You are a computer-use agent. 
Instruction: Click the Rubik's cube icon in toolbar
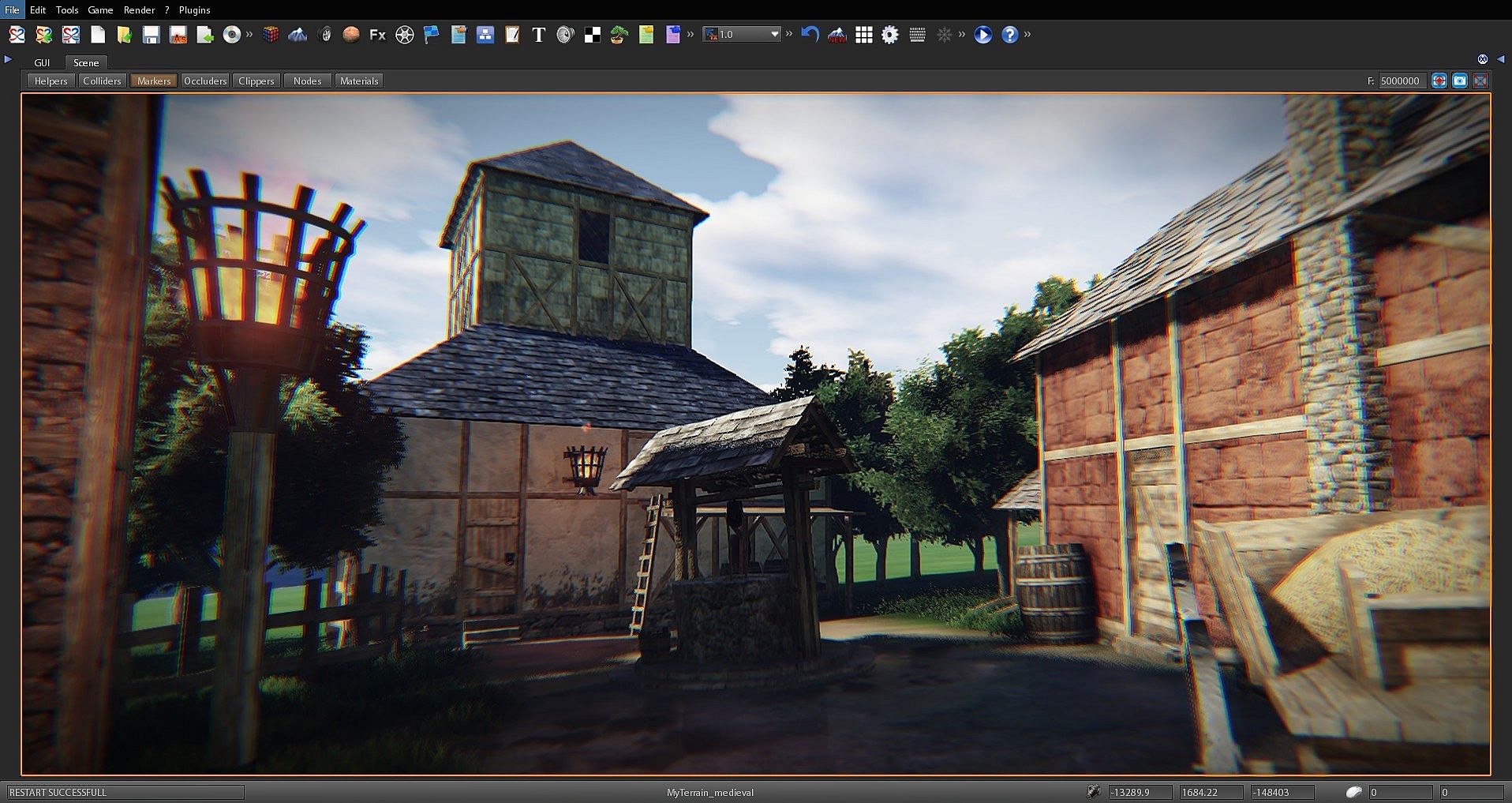click(271, 35)
